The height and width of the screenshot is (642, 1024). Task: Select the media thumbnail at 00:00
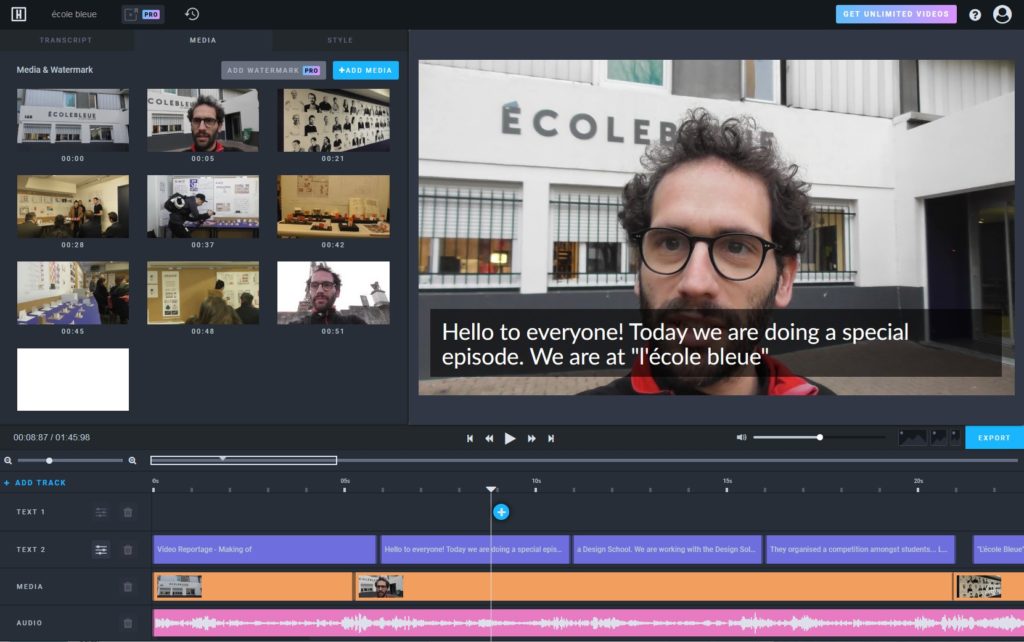[72, 120]
